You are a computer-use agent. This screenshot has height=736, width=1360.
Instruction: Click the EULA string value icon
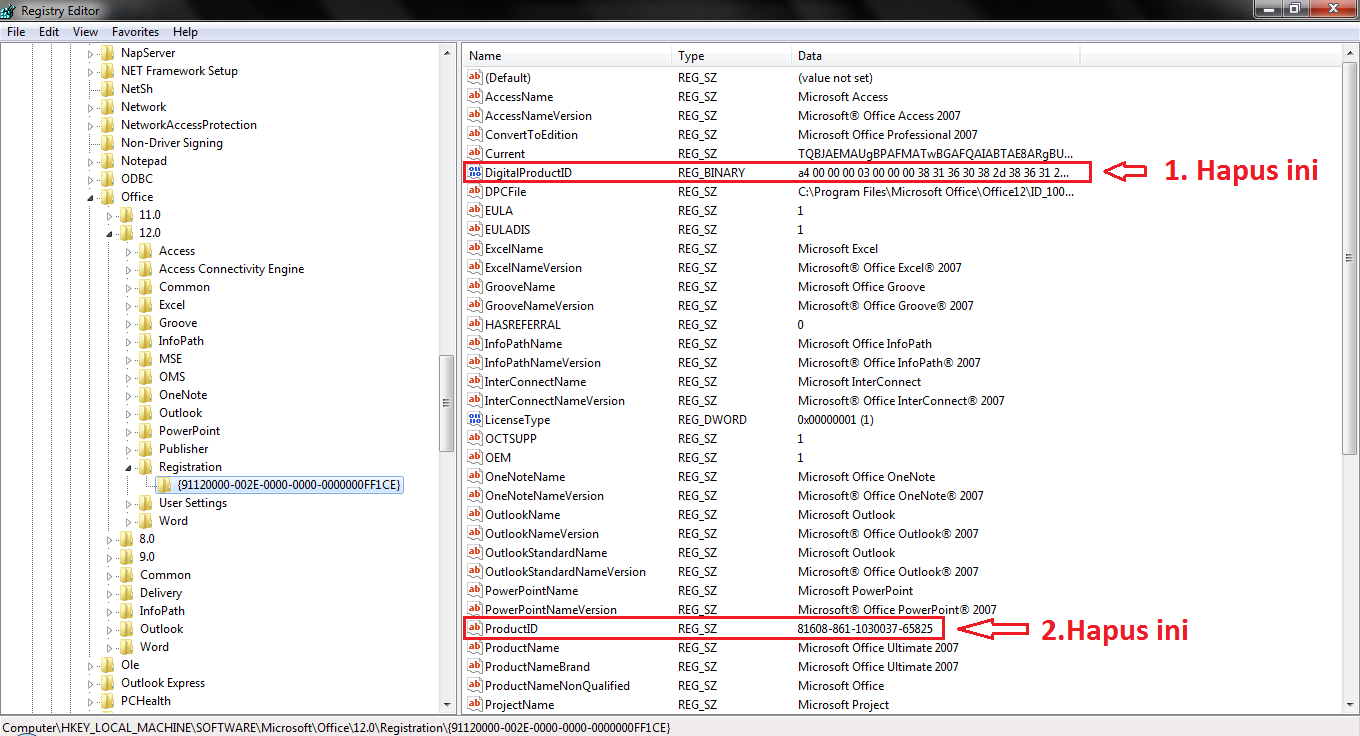(x=475, y=211)
